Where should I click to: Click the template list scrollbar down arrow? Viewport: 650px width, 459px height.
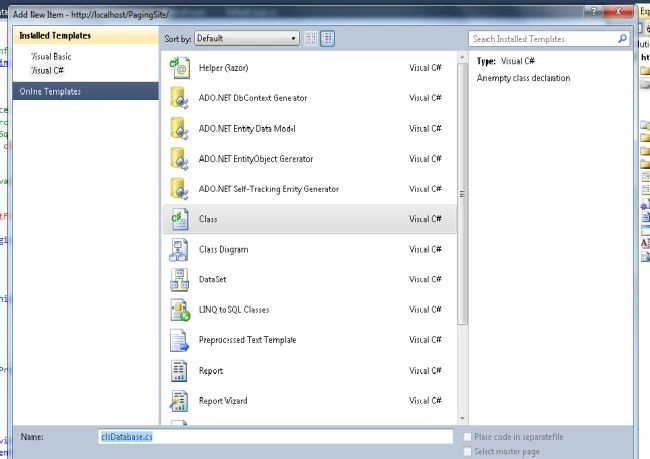(462, 418)
